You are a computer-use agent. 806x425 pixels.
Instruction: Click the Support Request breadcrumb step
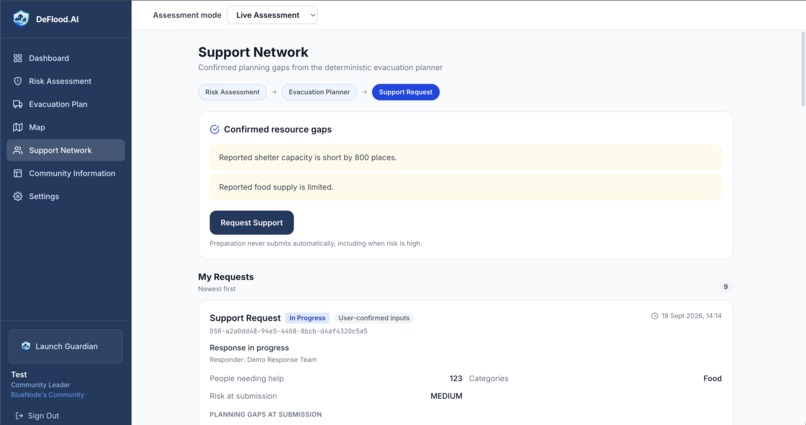[x=406, y=92]
